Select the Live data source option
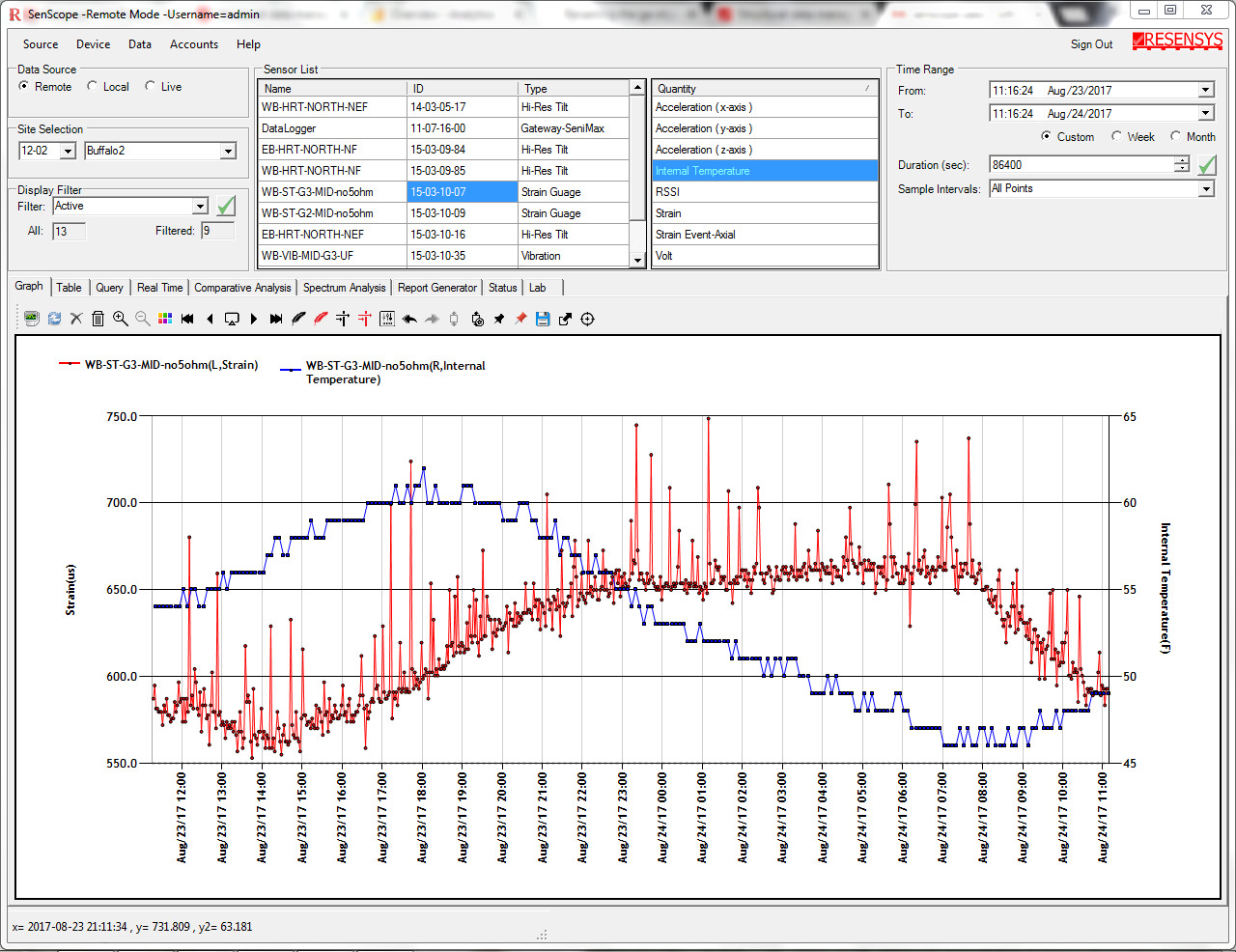Screen dimensions: 1236x952 151,87
